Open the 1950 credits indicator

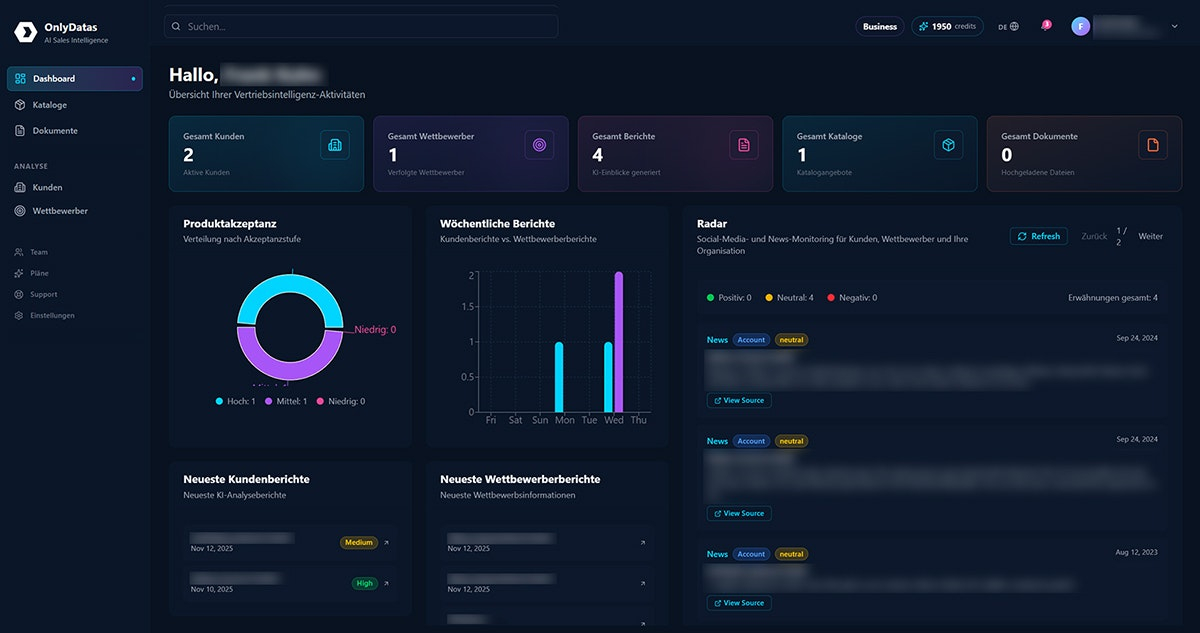tap(947, 27)
